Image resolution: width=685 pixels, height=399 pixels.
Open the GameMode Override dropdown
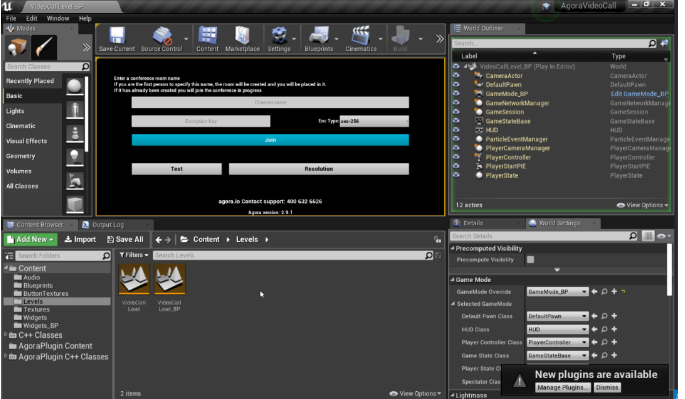[557, 291]
